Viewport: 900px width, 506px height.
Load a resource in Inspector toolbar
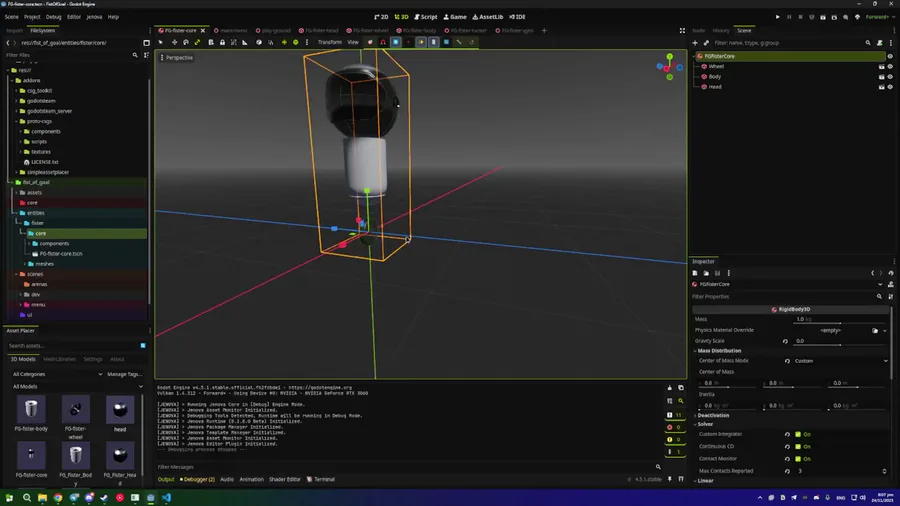[x=706, y=273]
